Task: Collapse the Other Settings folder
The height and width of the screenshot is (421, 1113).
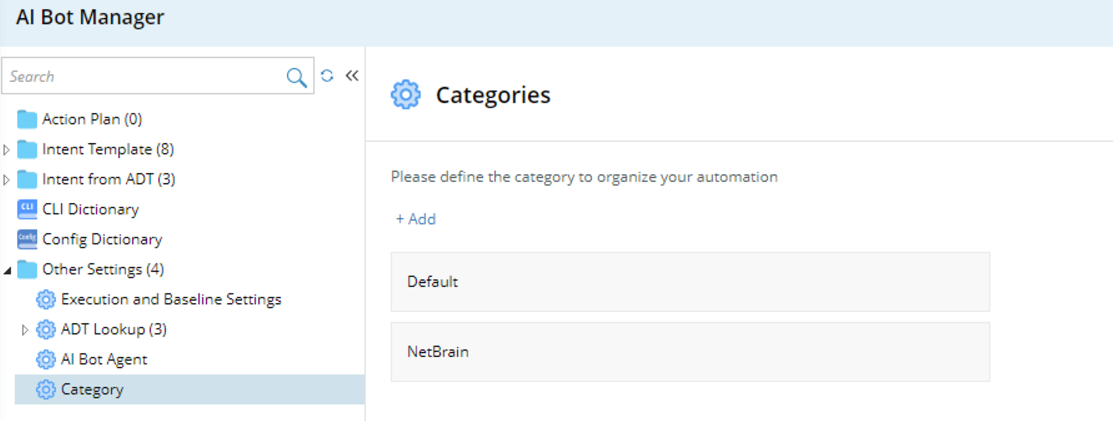Action: 8,270
